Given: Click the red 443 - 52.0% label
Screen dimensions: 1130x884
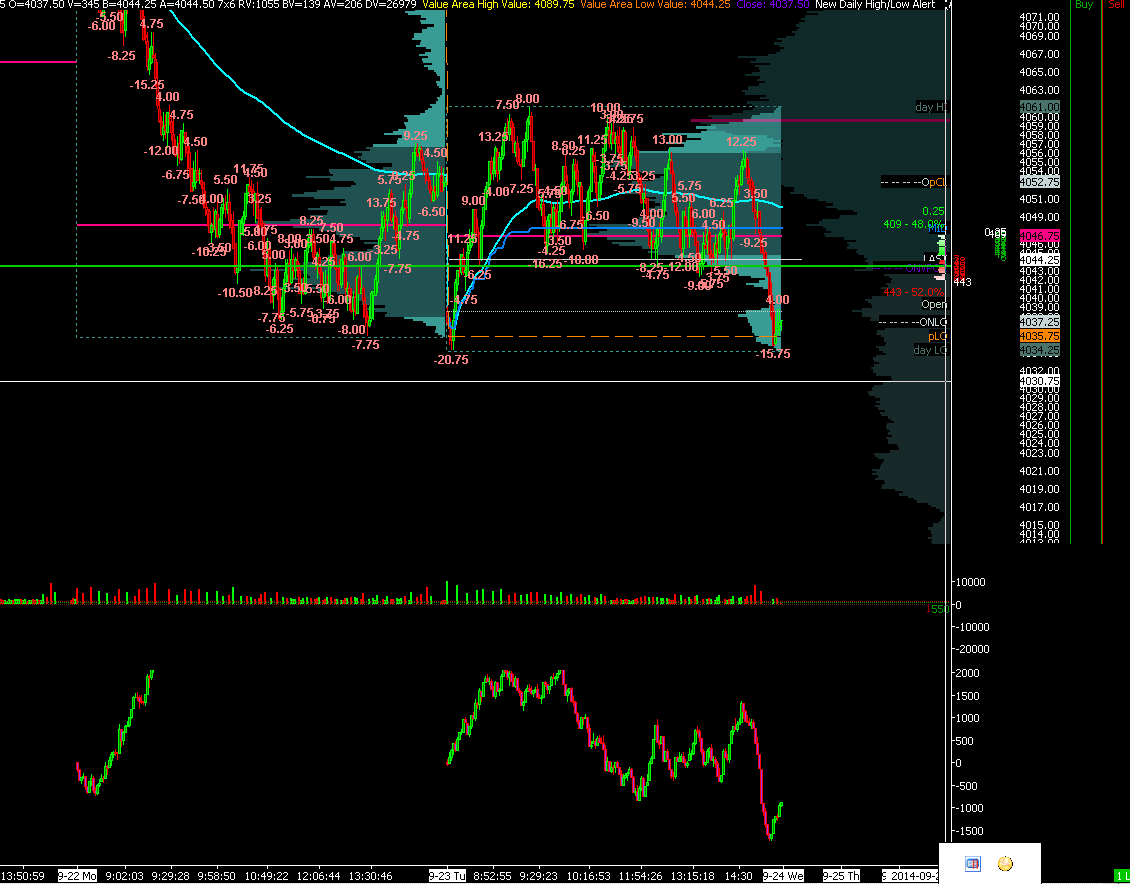Looking at the screenshot, I should tap(913, 292).
